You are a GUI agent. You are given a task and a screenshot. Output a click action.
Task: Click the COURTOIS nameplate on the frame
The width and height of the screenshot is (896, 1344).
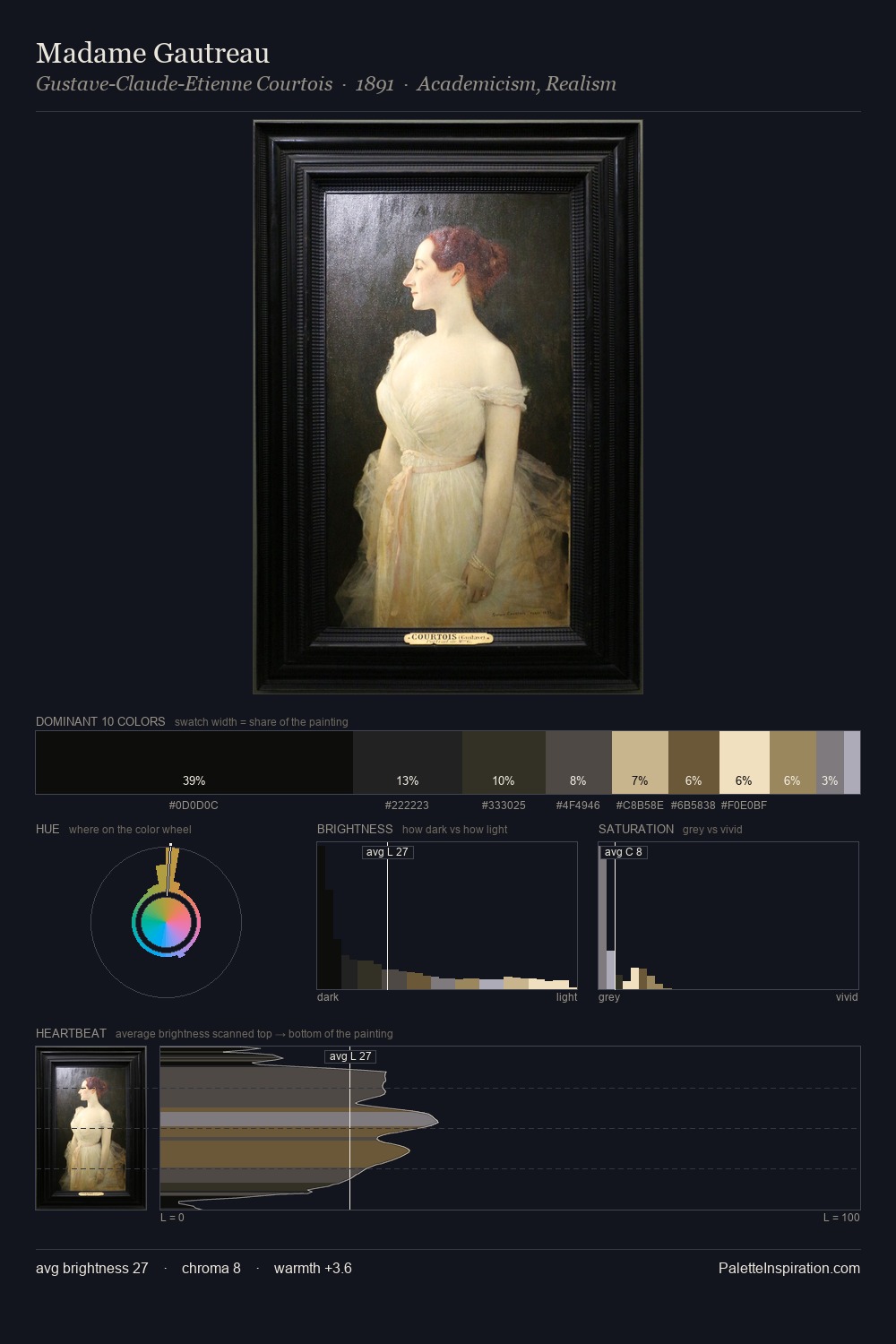point(448,638)
